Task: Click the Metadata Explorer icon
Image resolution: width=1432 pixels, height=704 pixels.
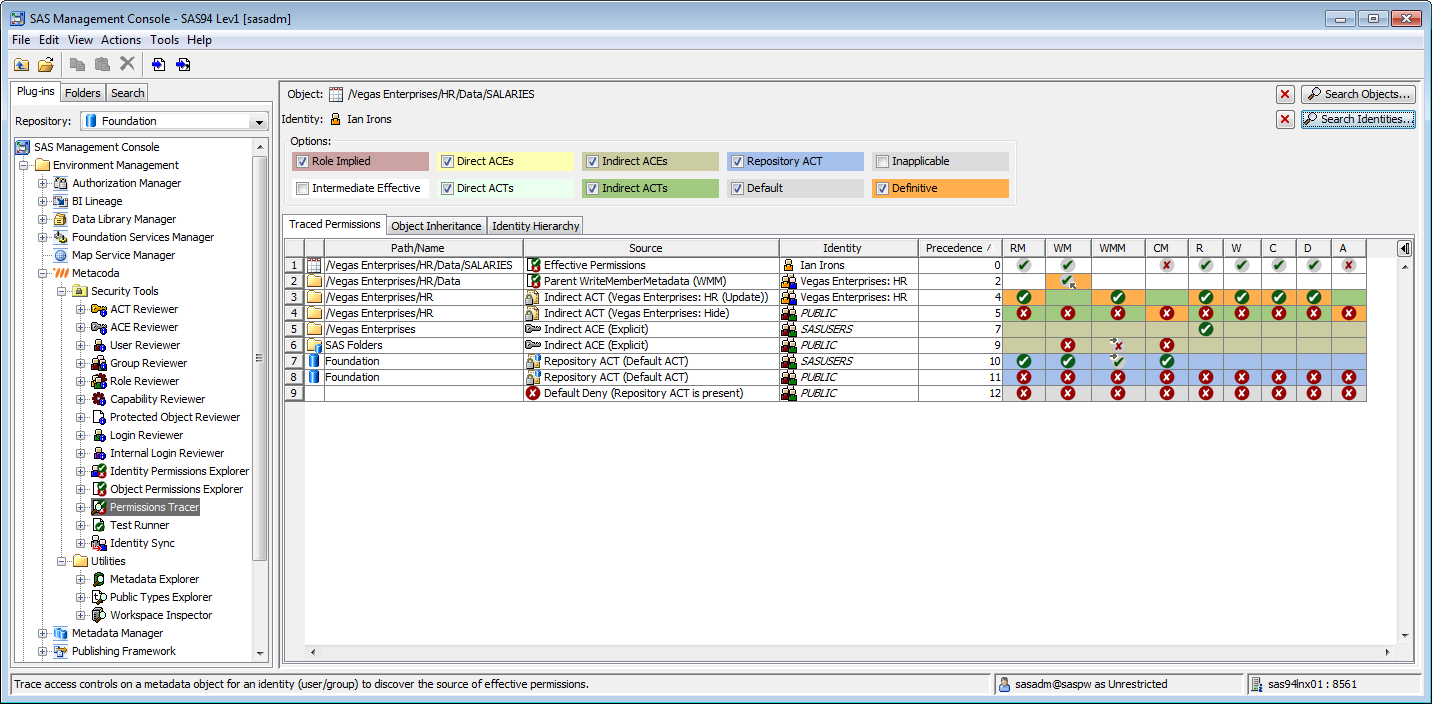Action: pyautogui.click(x=99, y=579)
